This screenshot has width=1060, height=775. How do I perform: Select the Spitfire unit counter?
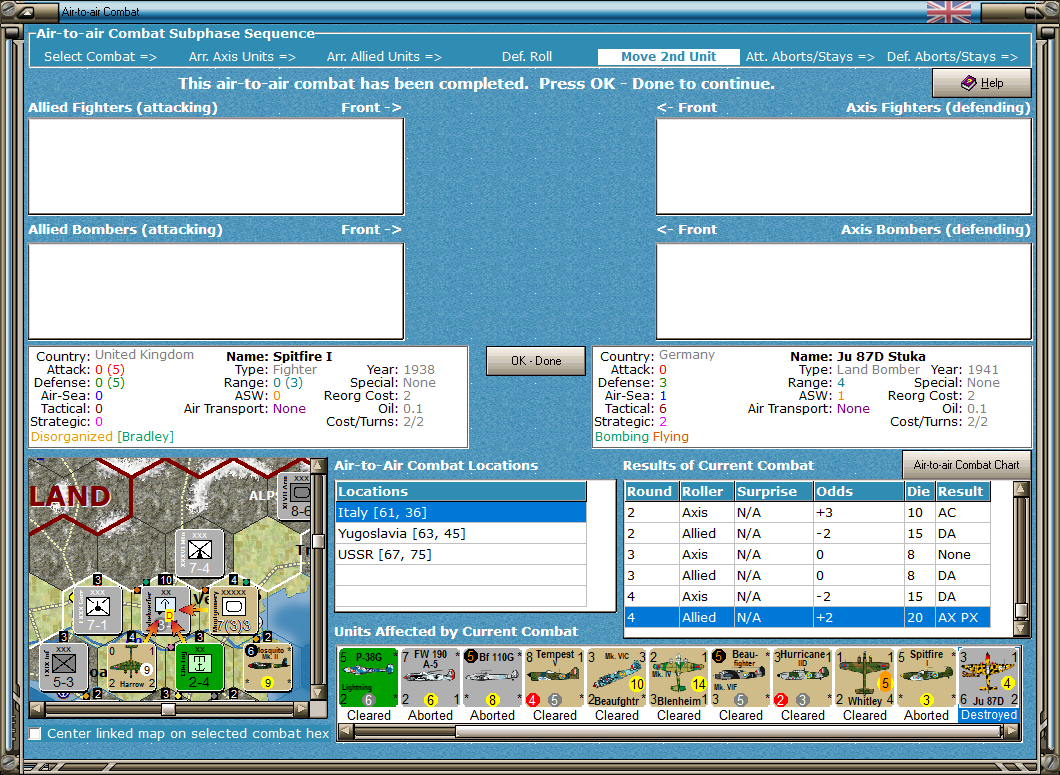tap(927, 678)
